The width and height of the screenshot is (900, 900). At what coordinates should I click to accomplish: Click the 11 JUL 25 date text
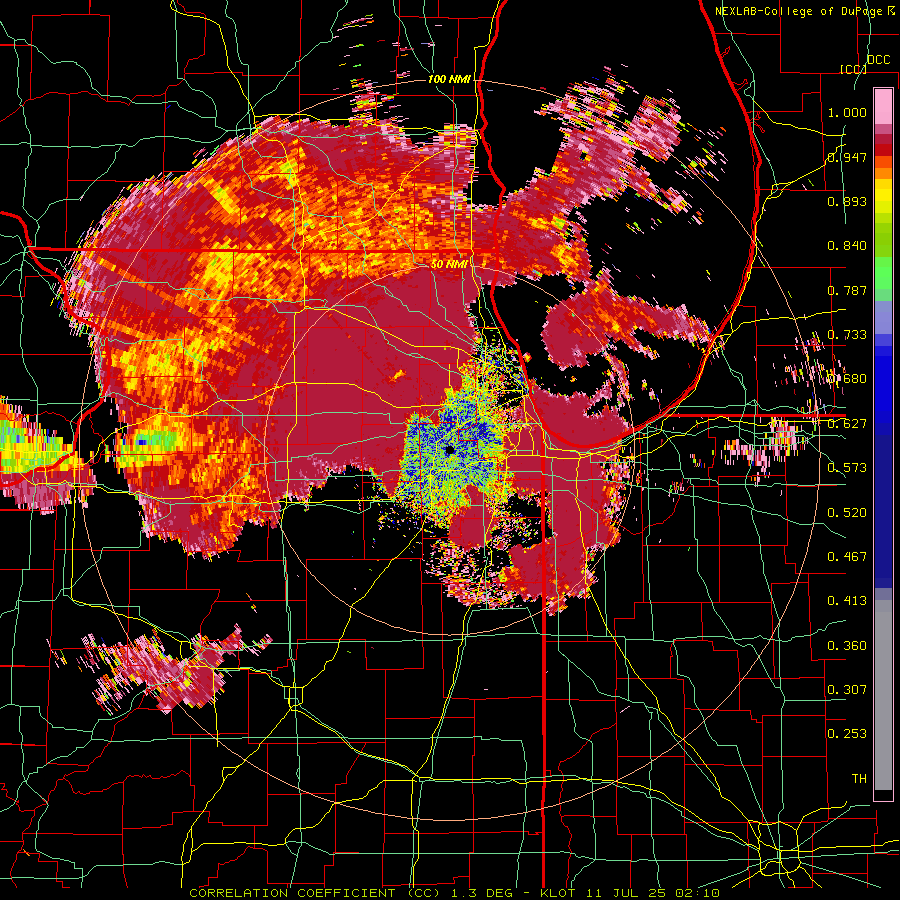[627, 893]
